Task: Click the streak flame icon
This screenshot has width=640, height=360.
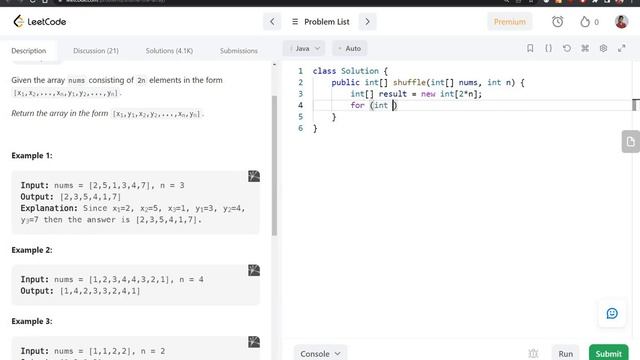Action: pyautogui.click(x=585, y=22)
